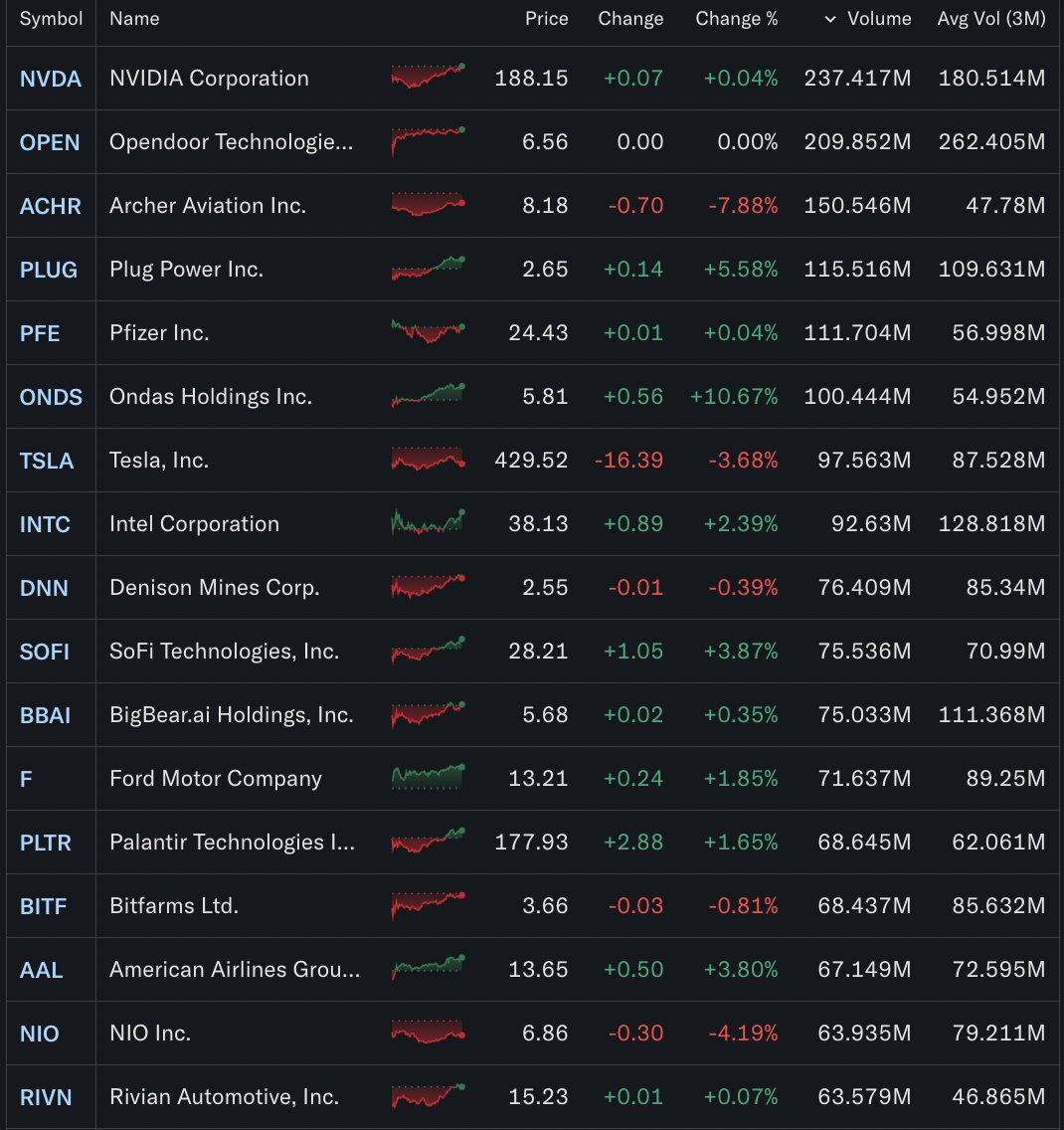View the Denison Mines sparkline chart
The width and height of the screenshot is (1064, 1130).
click(x=428, y=586)
